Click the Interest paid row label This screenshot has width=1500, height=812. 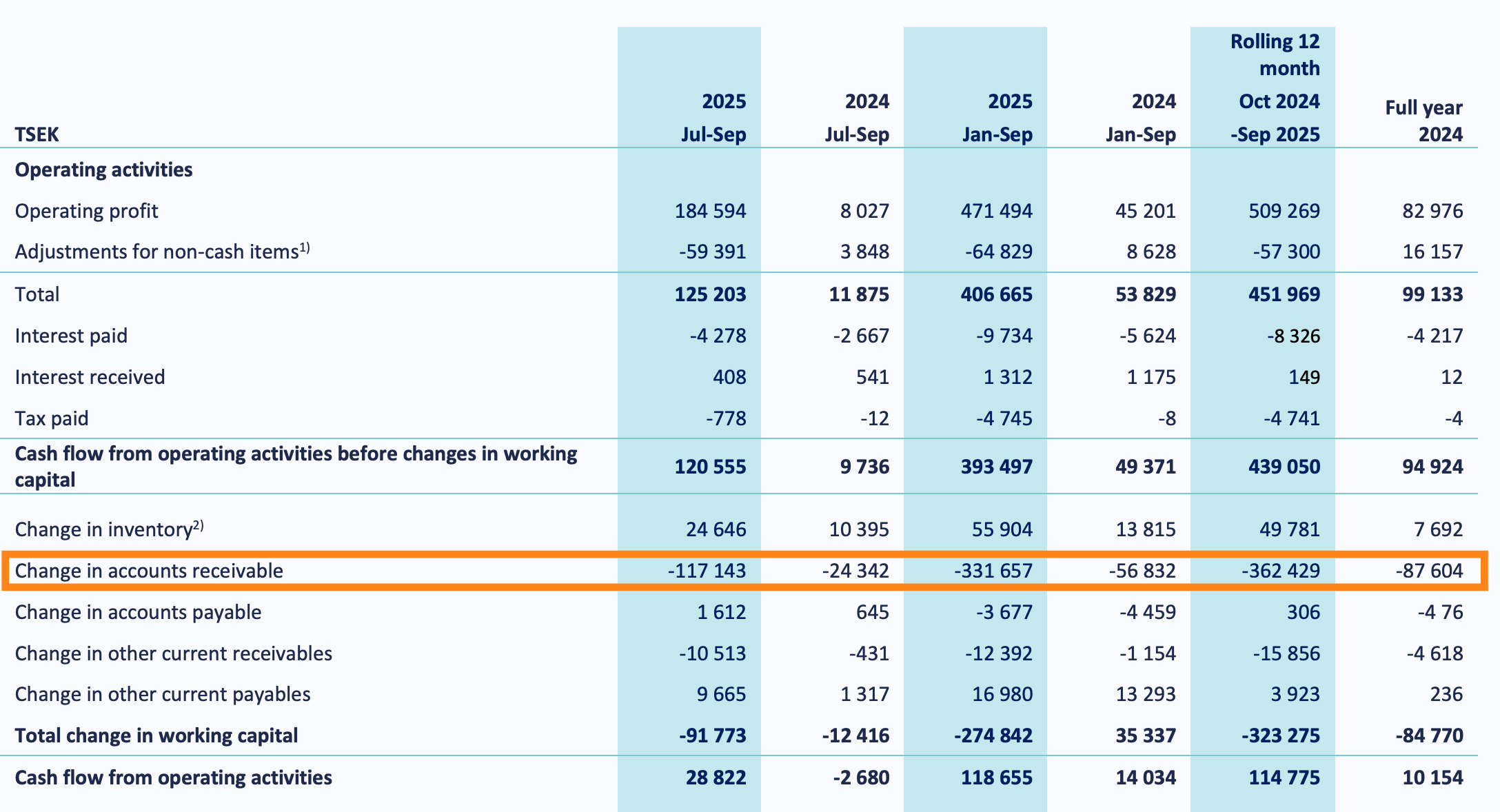click(71, 336)
